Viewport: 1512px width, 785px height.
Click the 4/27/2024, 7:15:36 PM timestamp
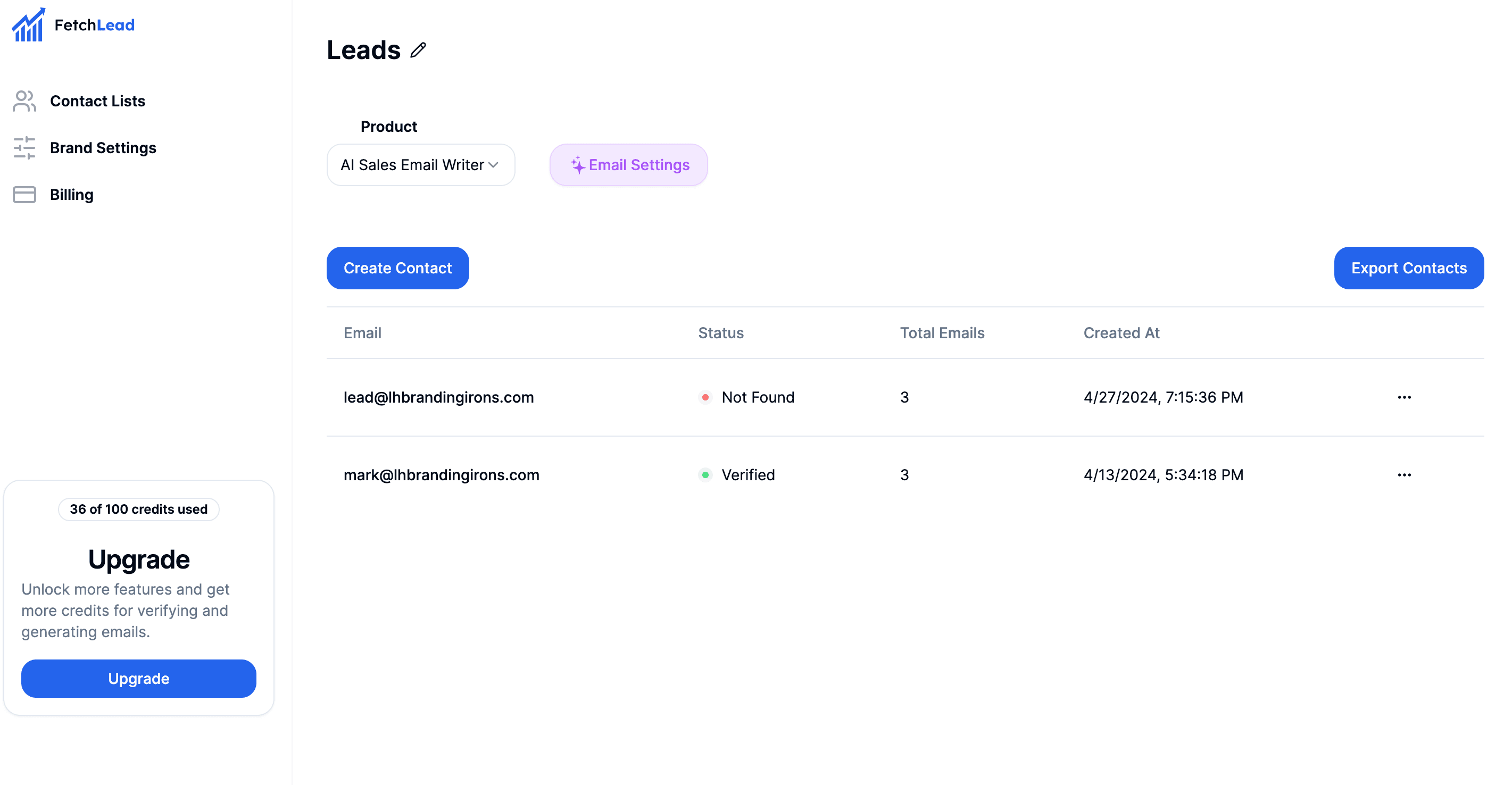[x=1164, y=397]
